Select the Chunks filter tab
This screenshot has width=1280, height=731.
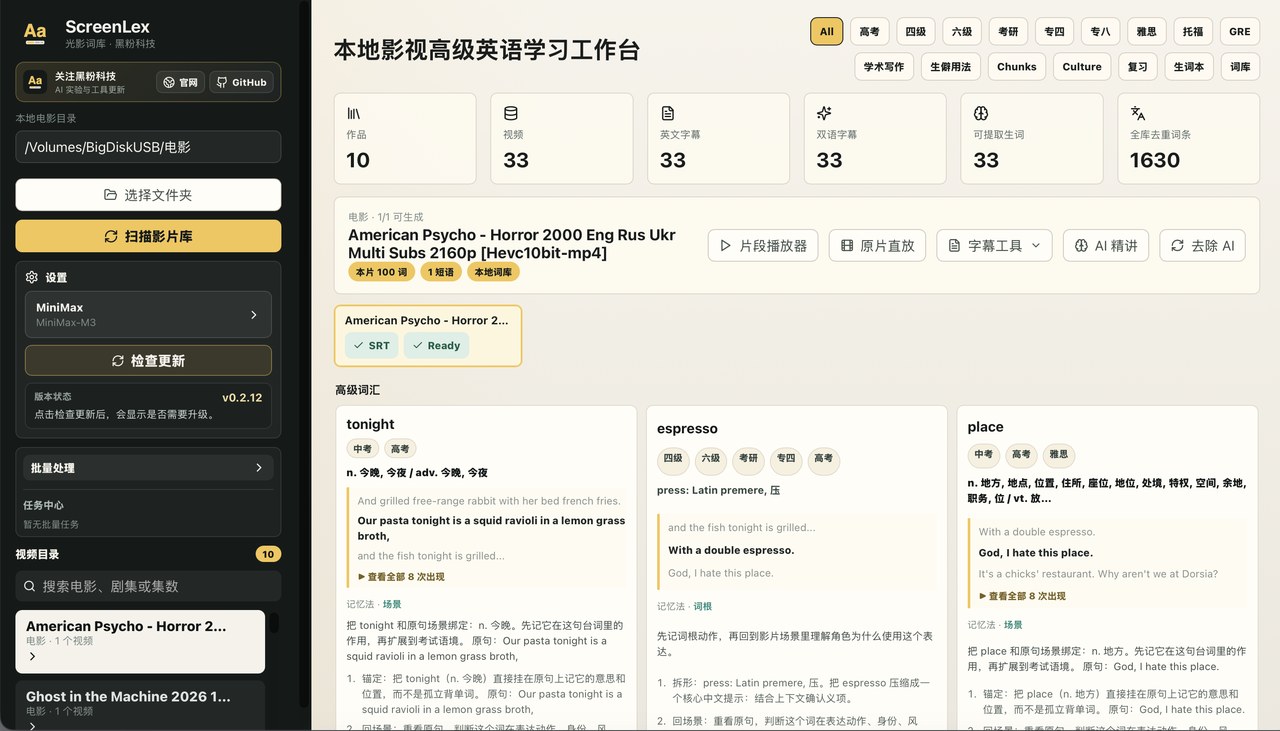(1017, 66)
